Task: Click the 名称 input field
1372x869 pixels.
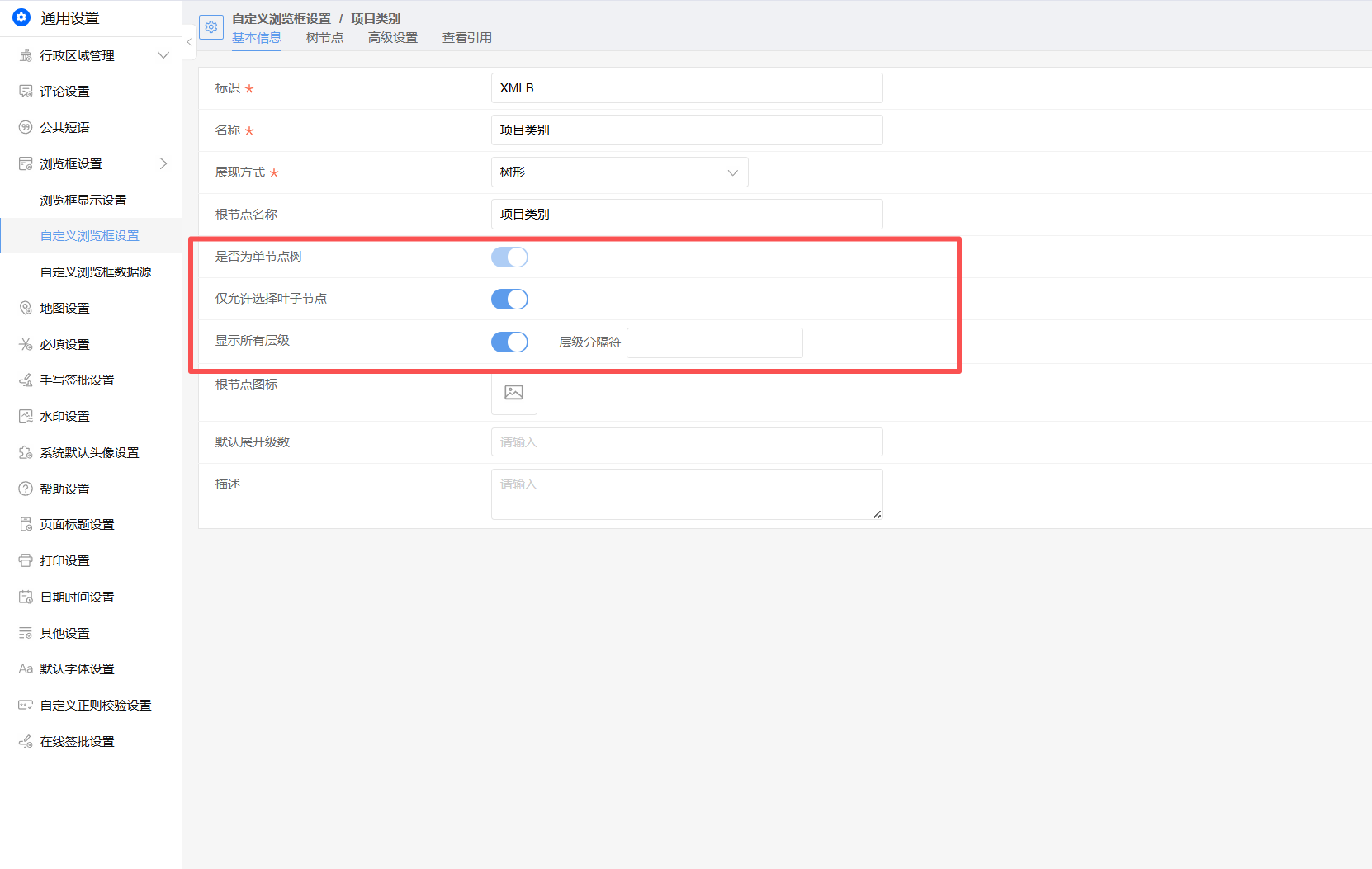Action: pyautogui.click(x=687, y=130)
